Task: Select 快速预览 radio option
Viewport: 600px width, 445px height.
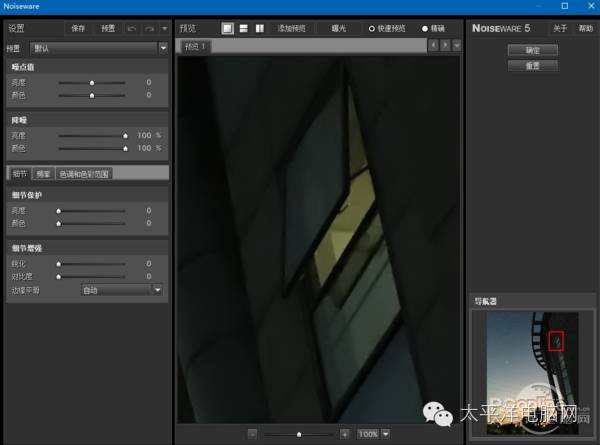Action: (x=372, y=28)
